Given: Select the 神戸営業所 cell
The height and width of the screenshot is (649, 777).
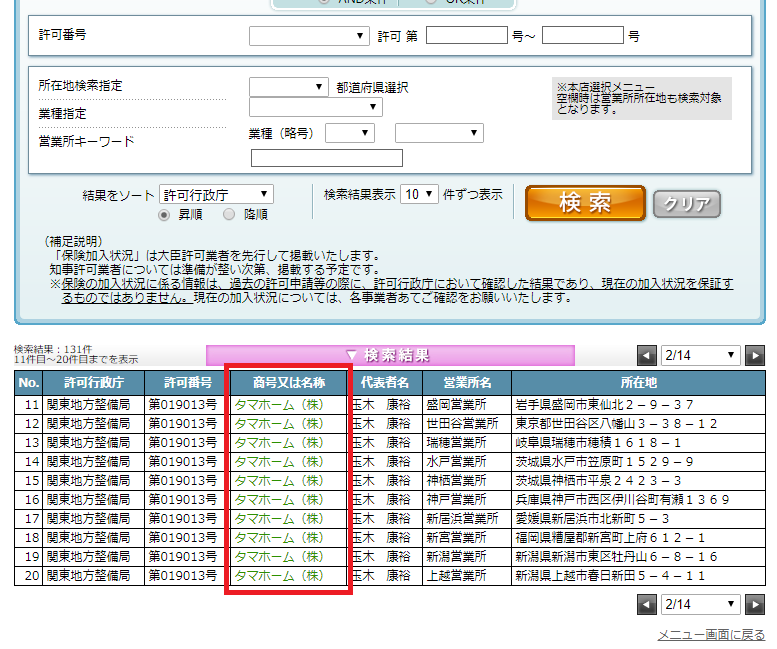Looking at the screenshot, I should tap(467, 499).
